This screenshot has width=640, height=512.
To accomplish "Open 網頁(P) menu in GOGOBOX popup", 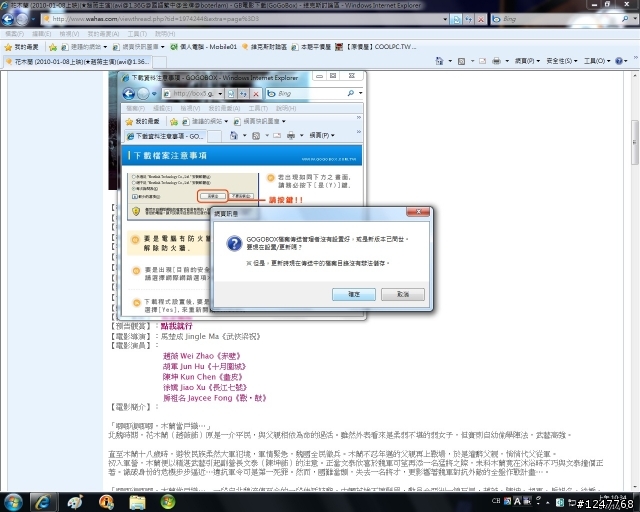I will point(322,136).
